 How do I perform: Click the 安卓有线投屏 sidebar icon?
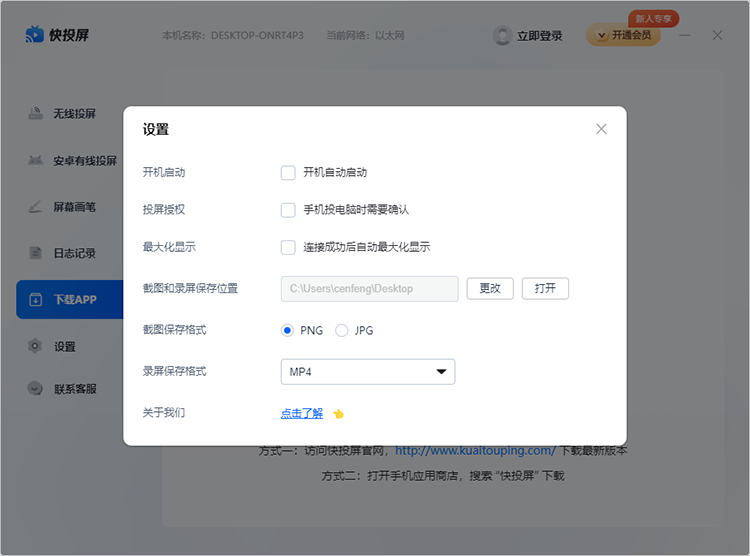coord(35,160)
